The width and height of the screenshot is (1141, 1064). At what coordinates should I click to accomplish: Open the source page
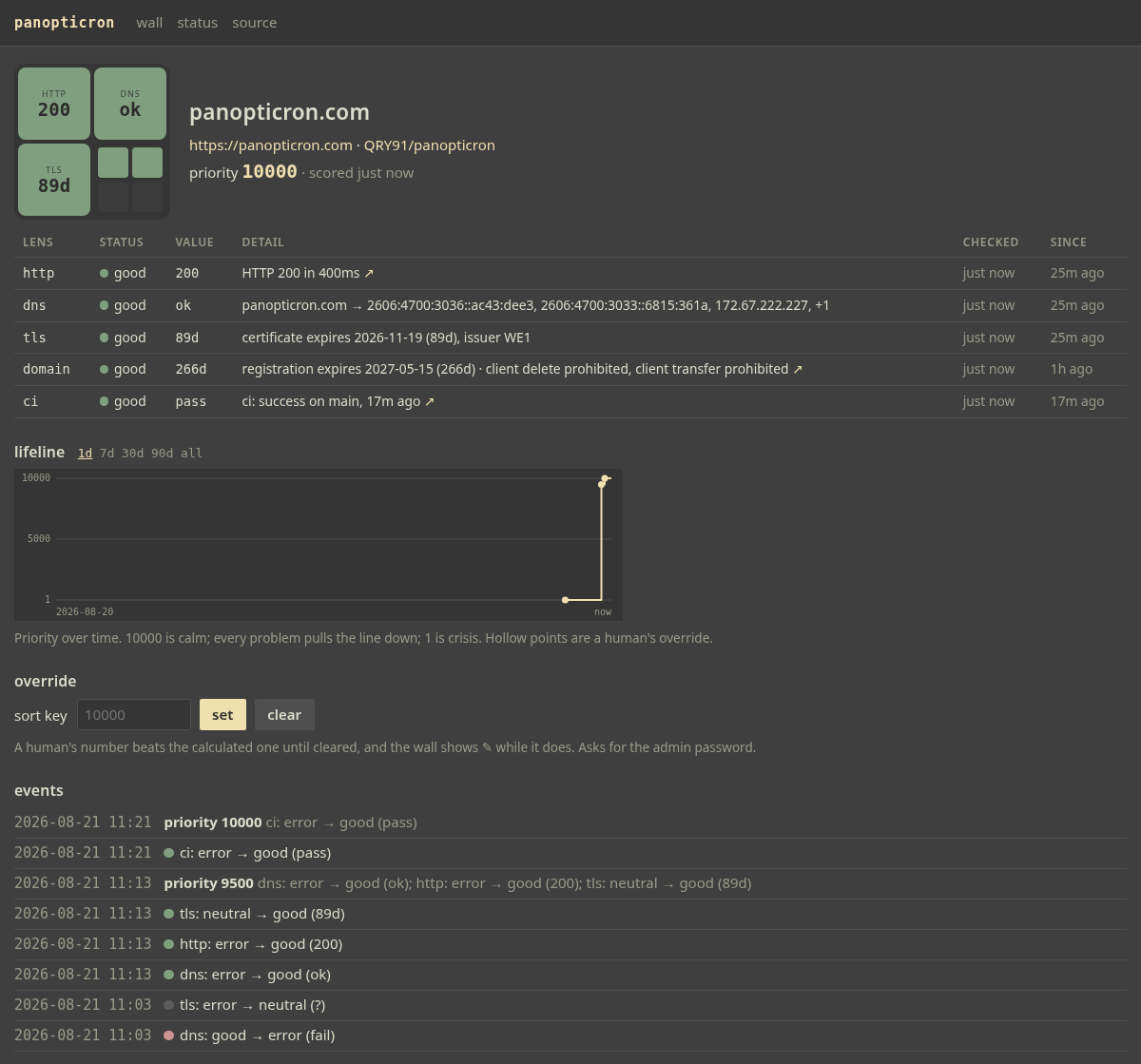(x=255, y=22)
